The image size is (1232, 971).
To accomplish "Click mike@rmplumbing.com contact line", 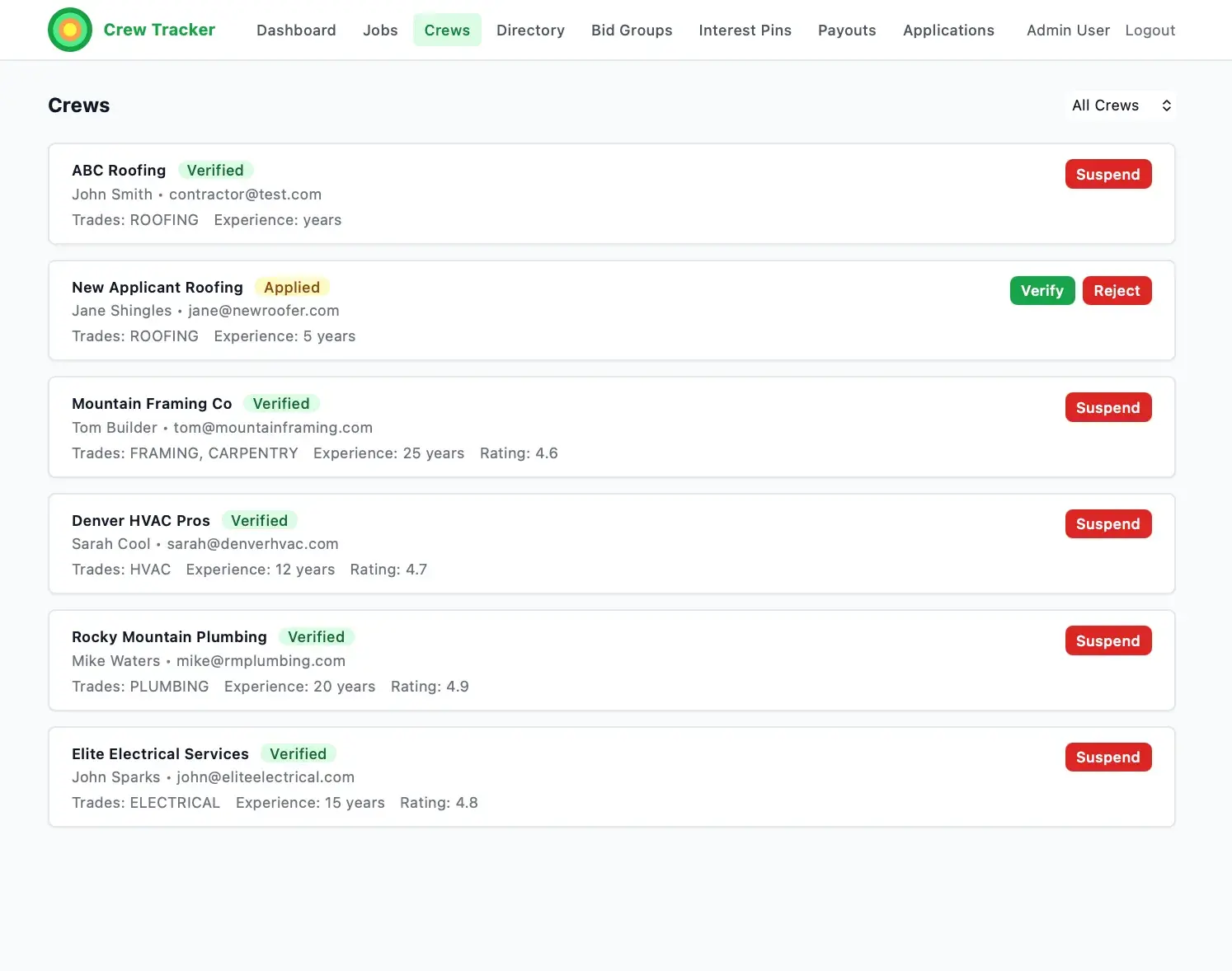I will (209, 661).
